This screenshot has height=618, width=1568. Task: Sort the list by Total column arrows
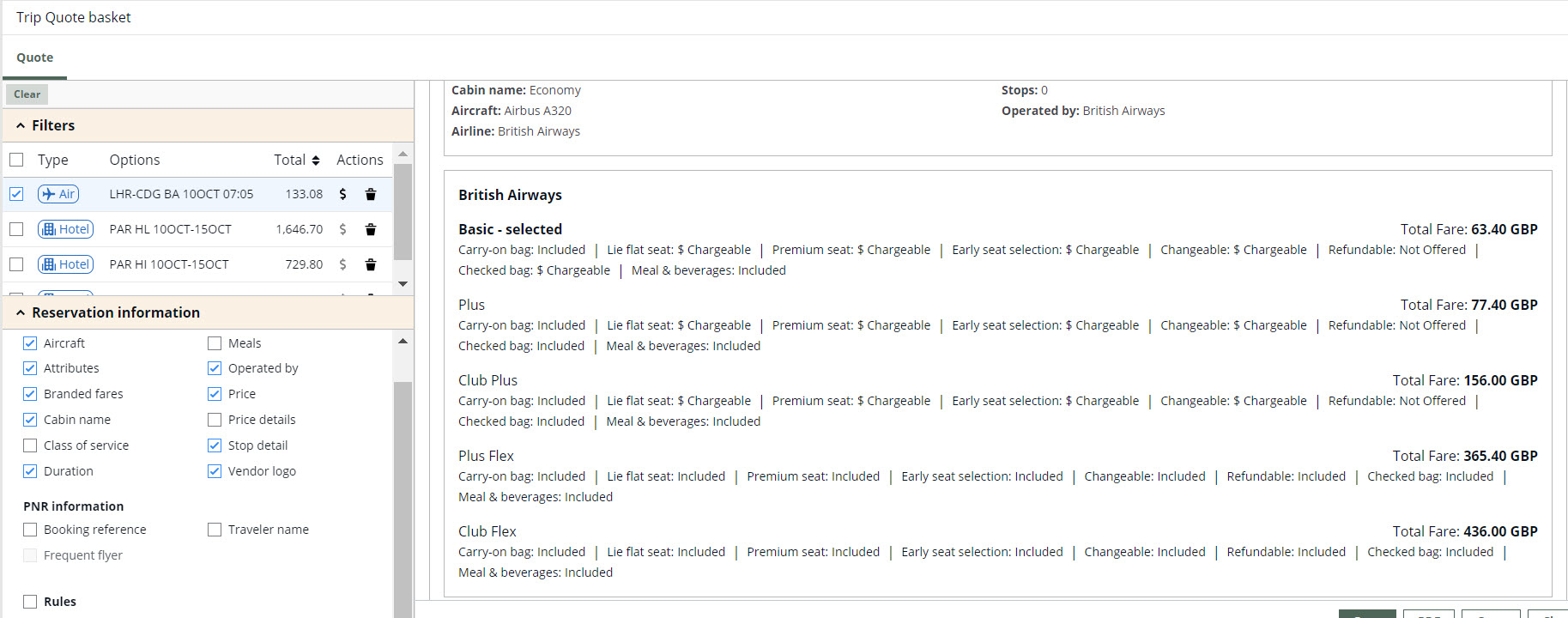pos(316,161)
